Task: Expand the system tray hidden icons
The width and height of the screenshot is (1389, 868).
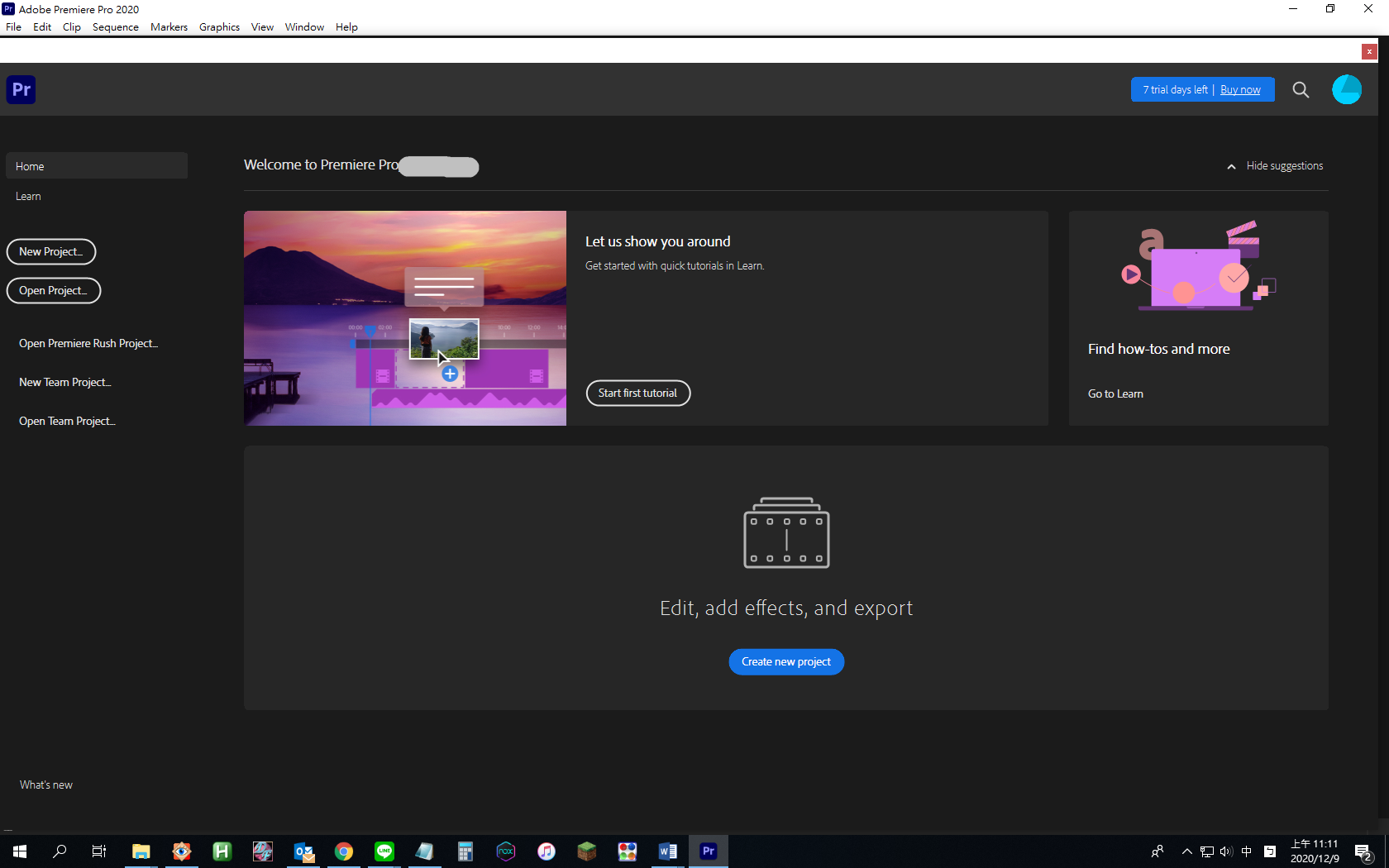Action: pyautogui.click(x=1186, y=851)
